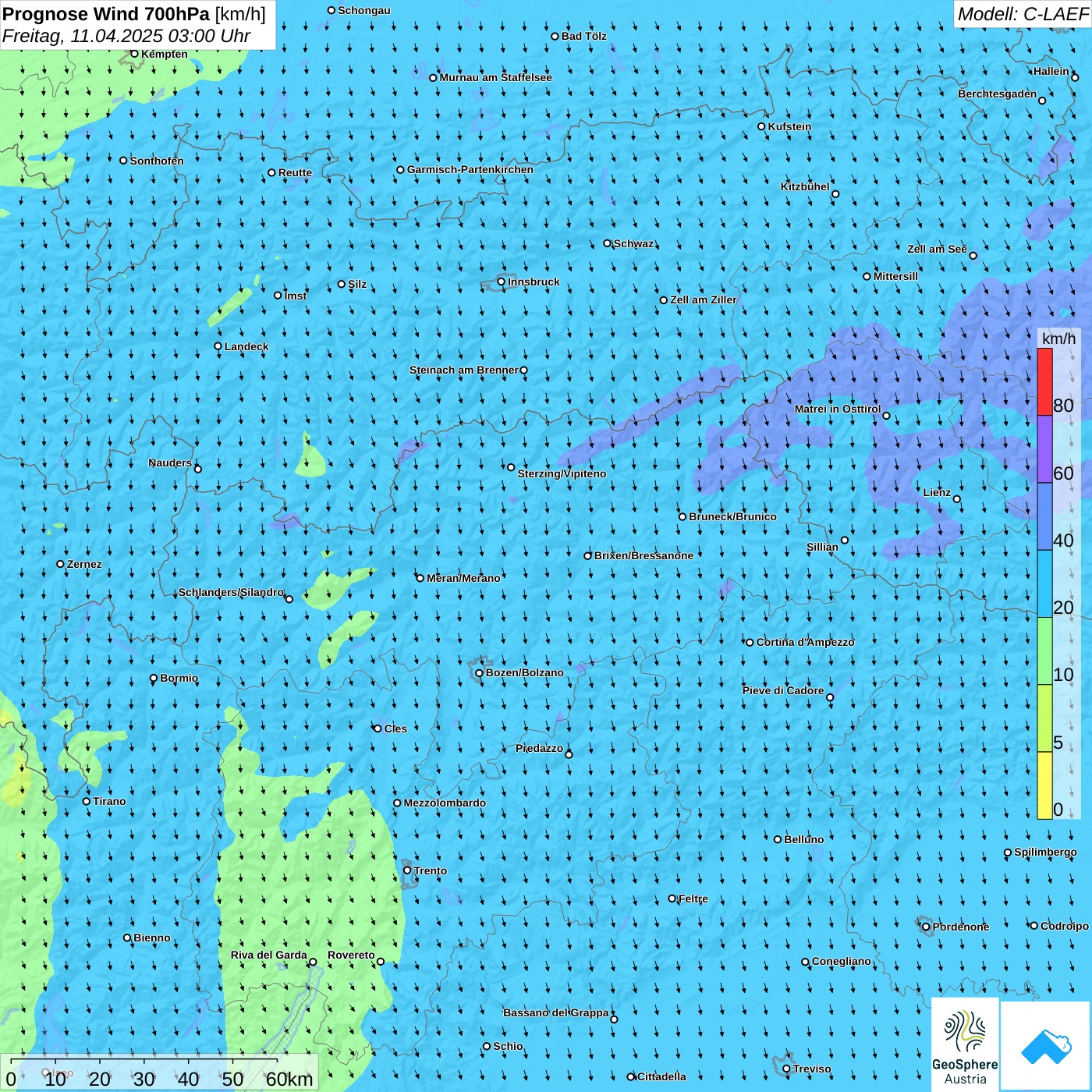Click the Murnau am Staffelsee label

(495, 77)
